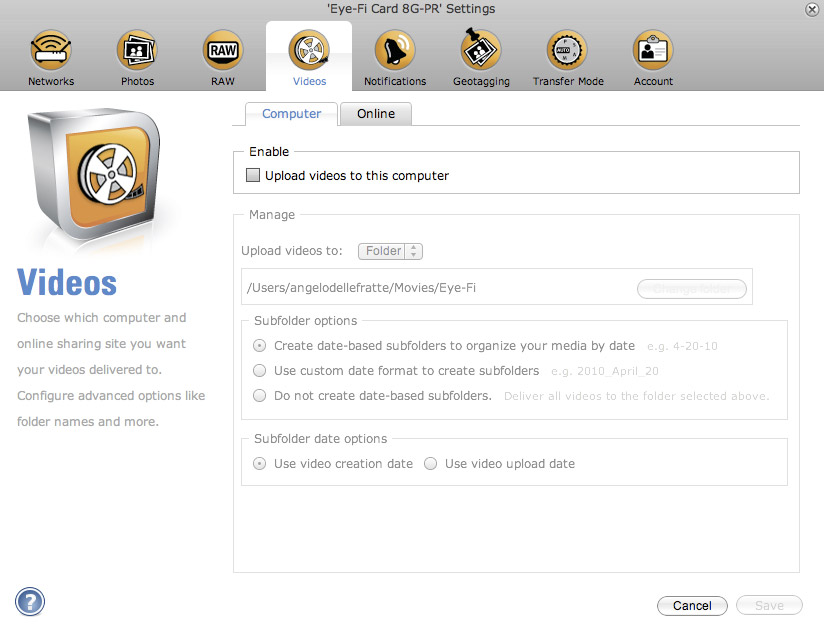This screenshot has width=824, height=625.
Task: Click the 'Subfolder date options' group label
Action: 321,438
